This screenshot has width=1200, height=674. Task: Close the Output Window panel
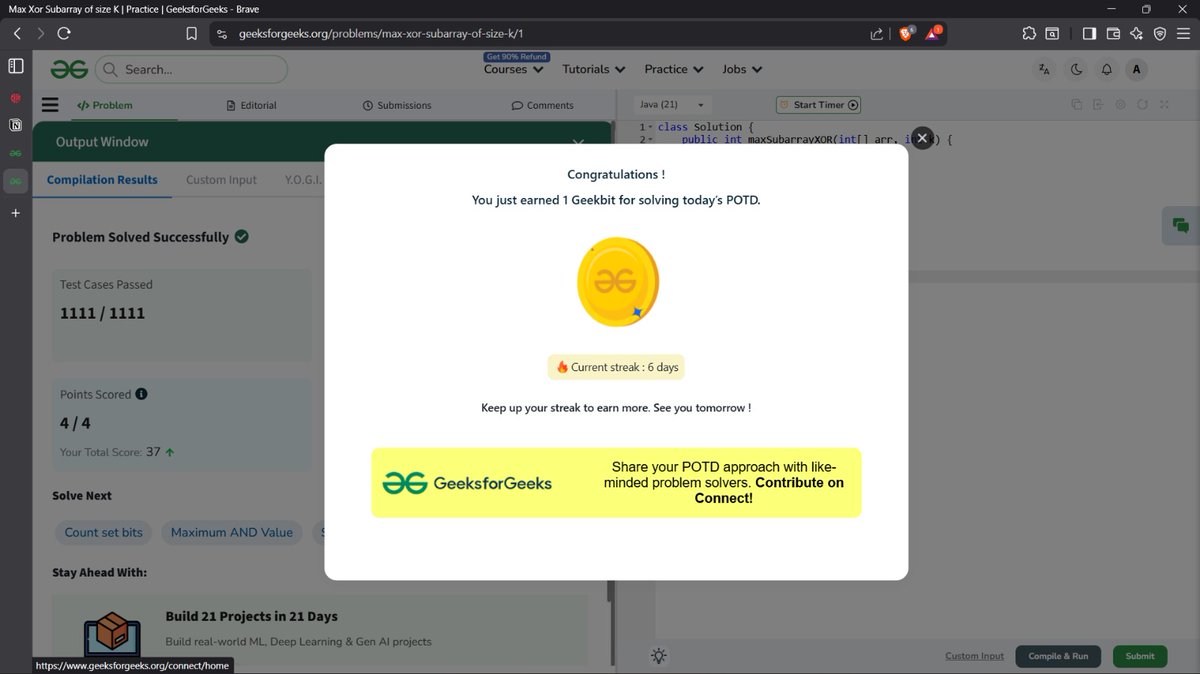click(x=578, y=143)
